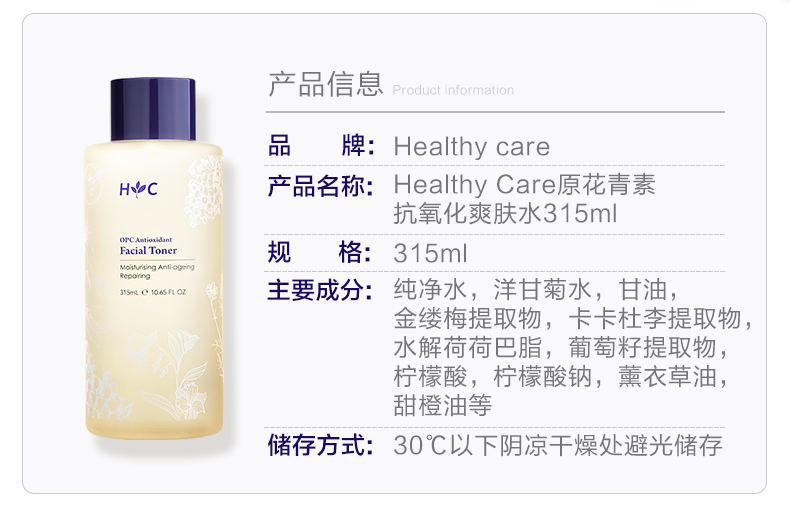Click the 产品名称 label
This screenshot has height=516, width=790.
click(x=320, y=186)
